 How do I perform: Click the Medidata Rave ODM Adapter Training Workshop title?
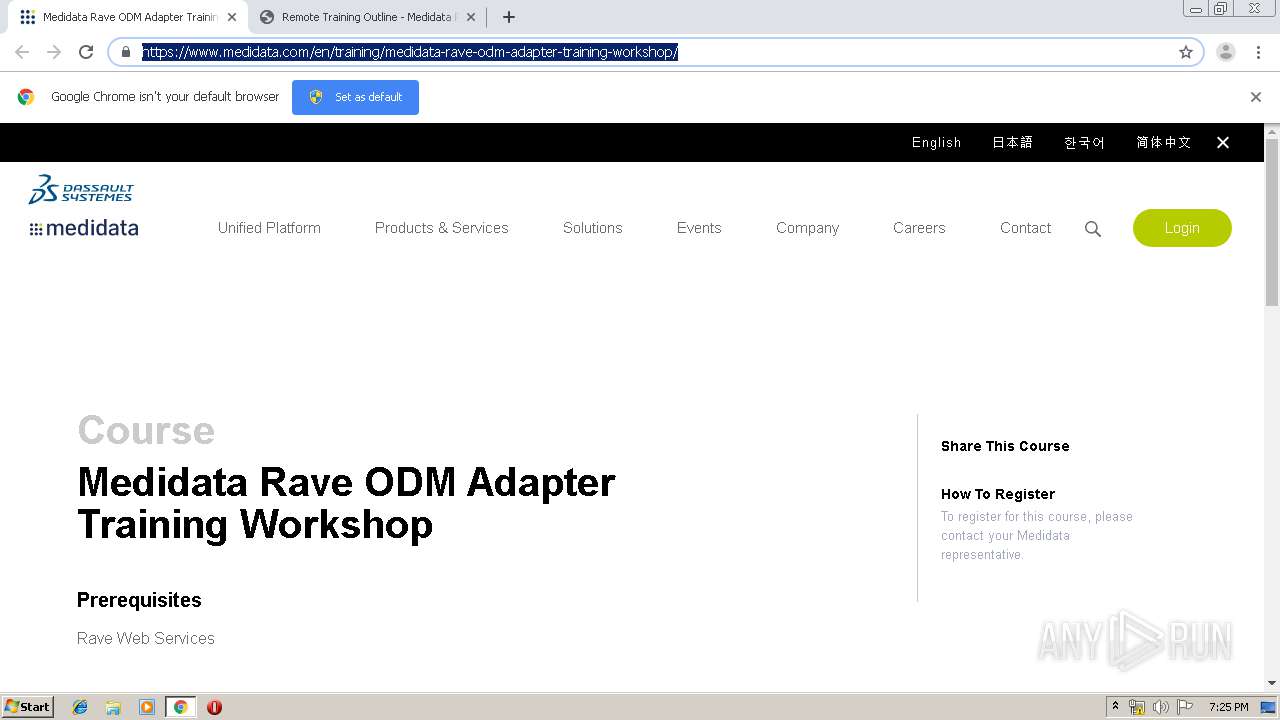[346, 503]
